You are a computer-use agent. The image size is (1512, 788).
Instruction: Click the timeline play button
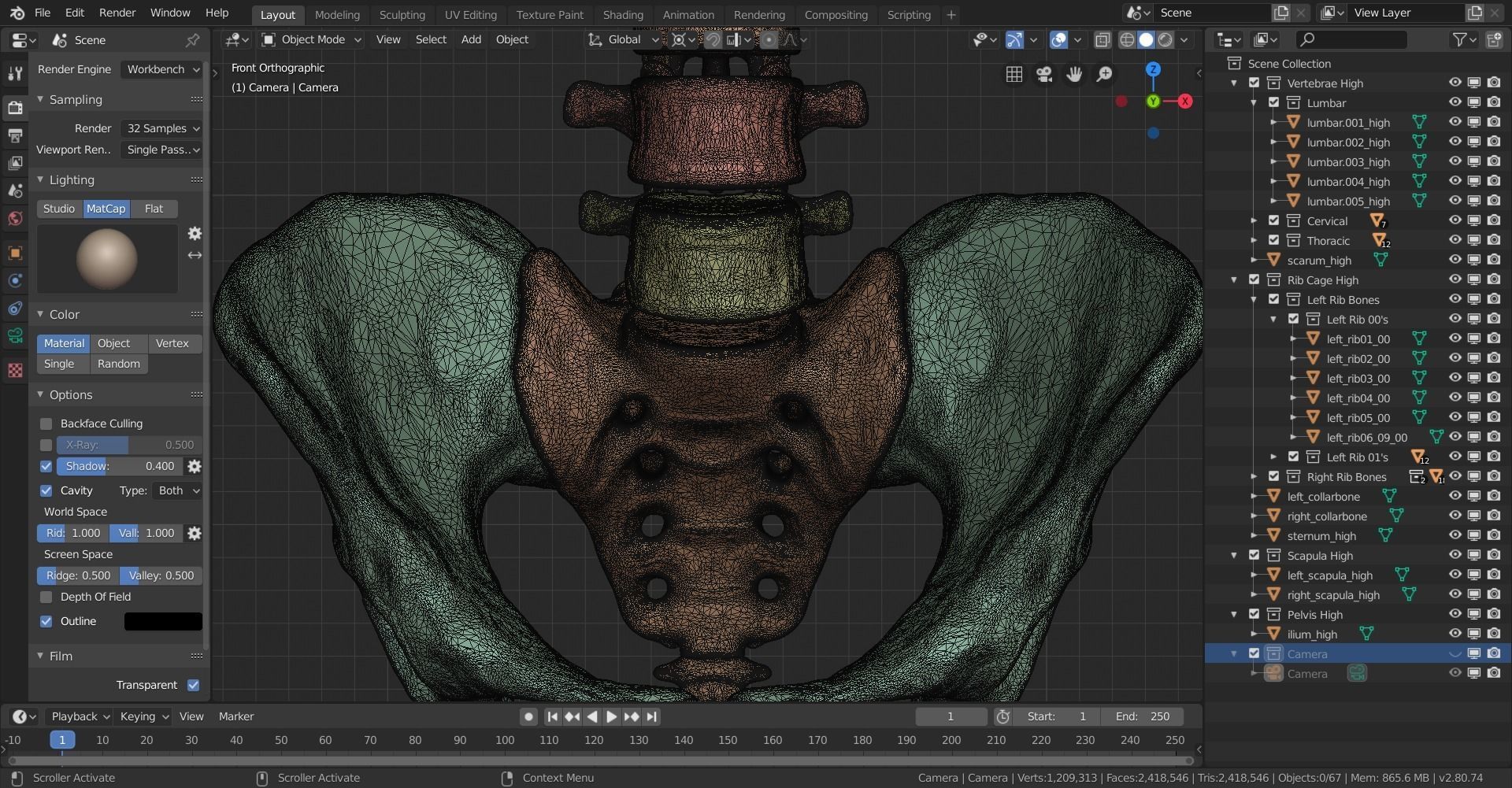611,716
